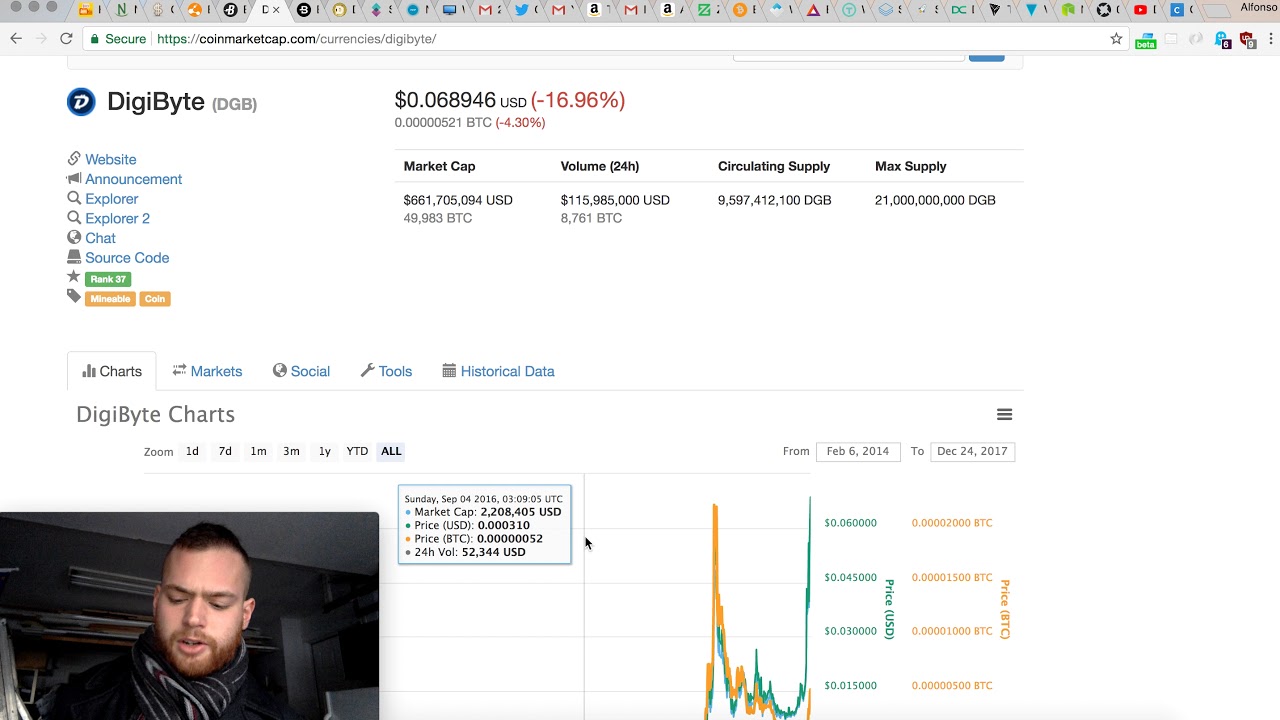Set chart zoom to 3m
Viewport: 1280px width, 720px height.
tap(291, 451)
